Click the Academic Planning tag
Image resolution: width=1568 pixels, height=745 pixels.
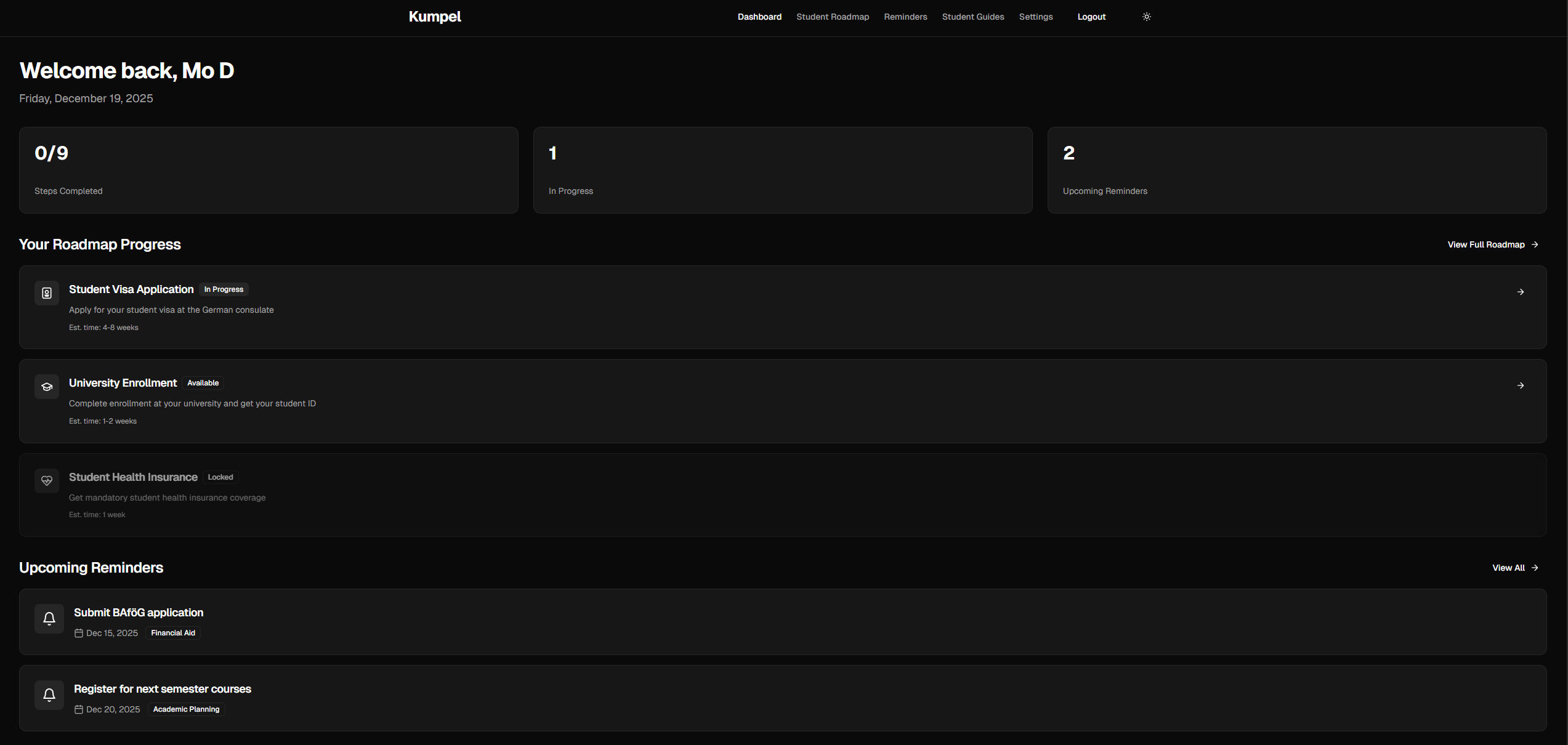point(186,709)
